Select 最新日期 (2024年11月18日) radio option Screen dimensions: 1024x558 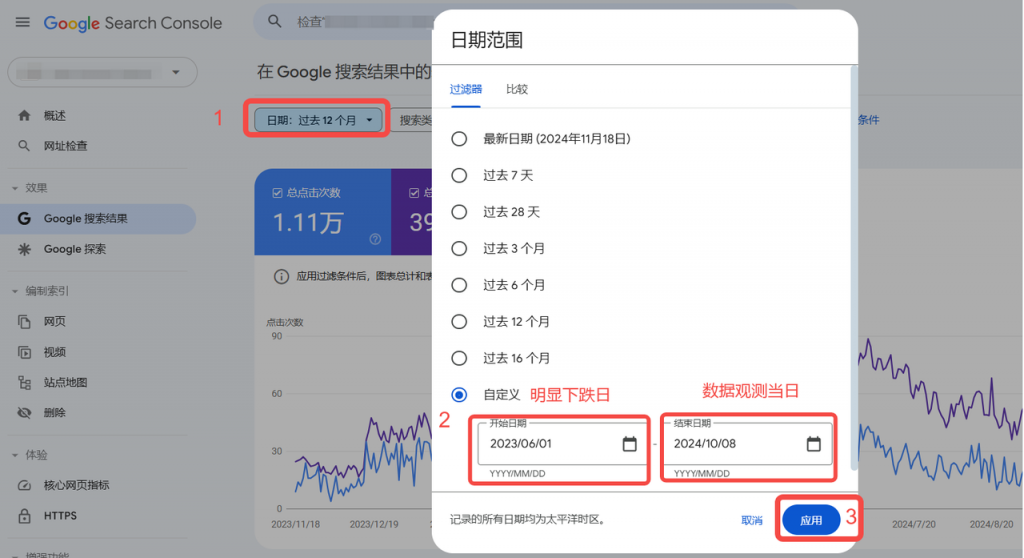(459, 139)
